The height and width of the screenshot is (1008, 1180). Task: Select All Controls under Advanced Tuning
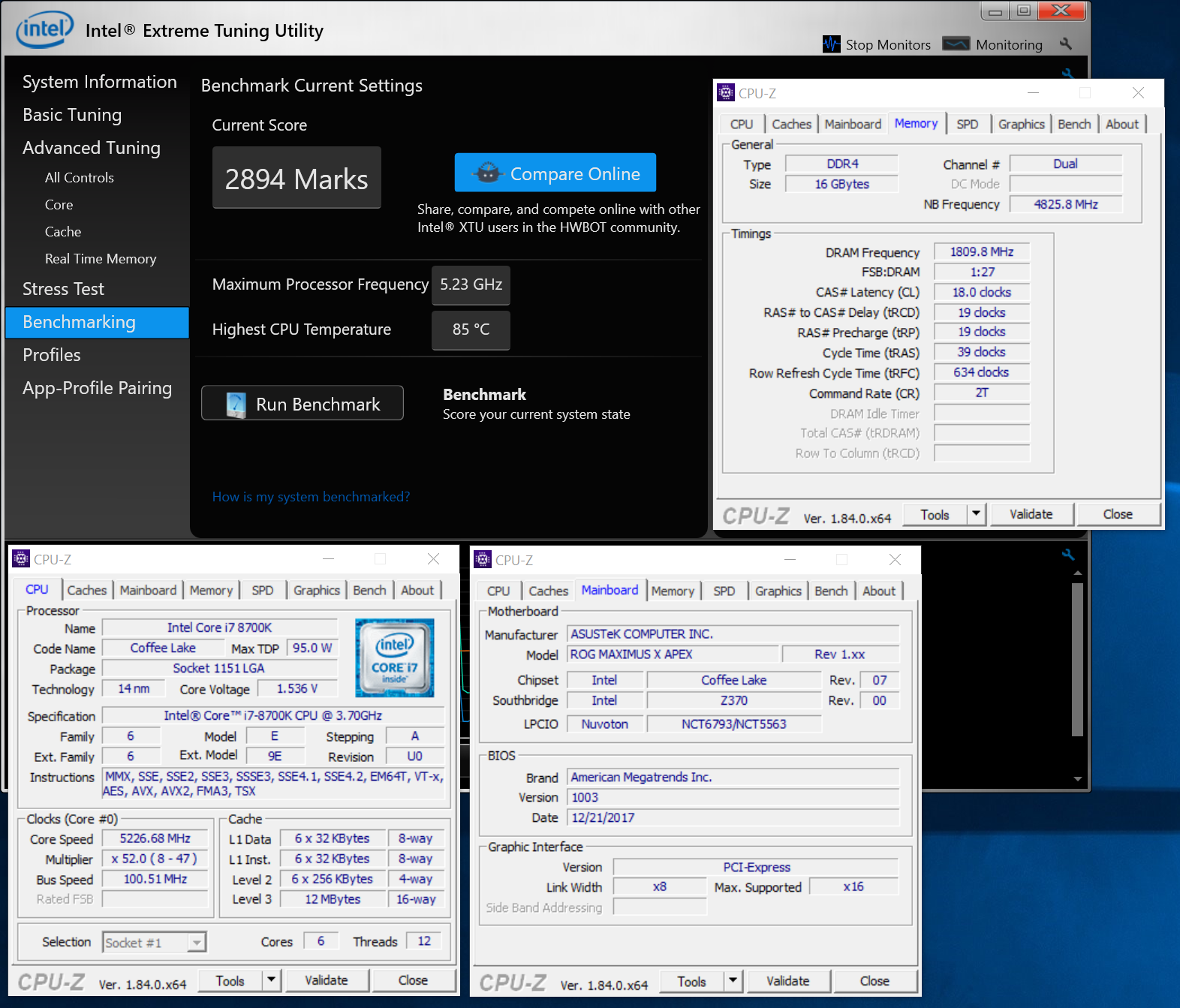coord(79,178)
